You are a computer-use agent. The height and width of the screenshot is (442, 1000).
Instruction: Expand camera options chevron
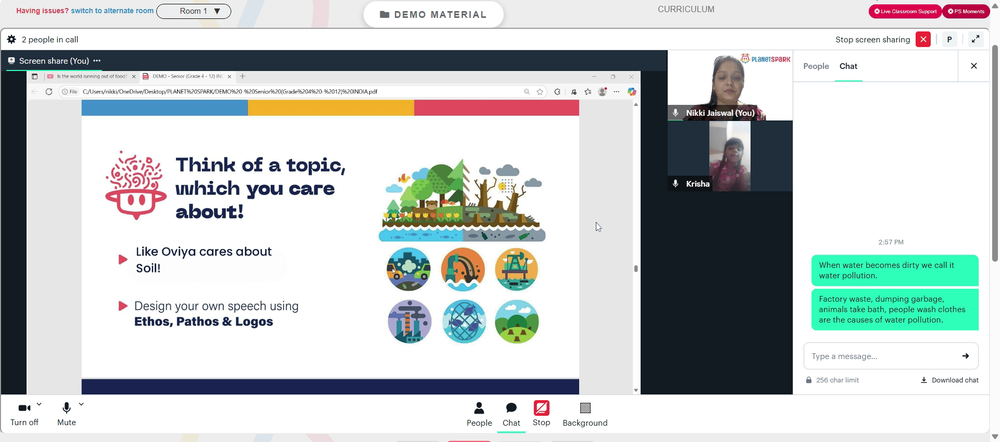(x=39, y=404)
